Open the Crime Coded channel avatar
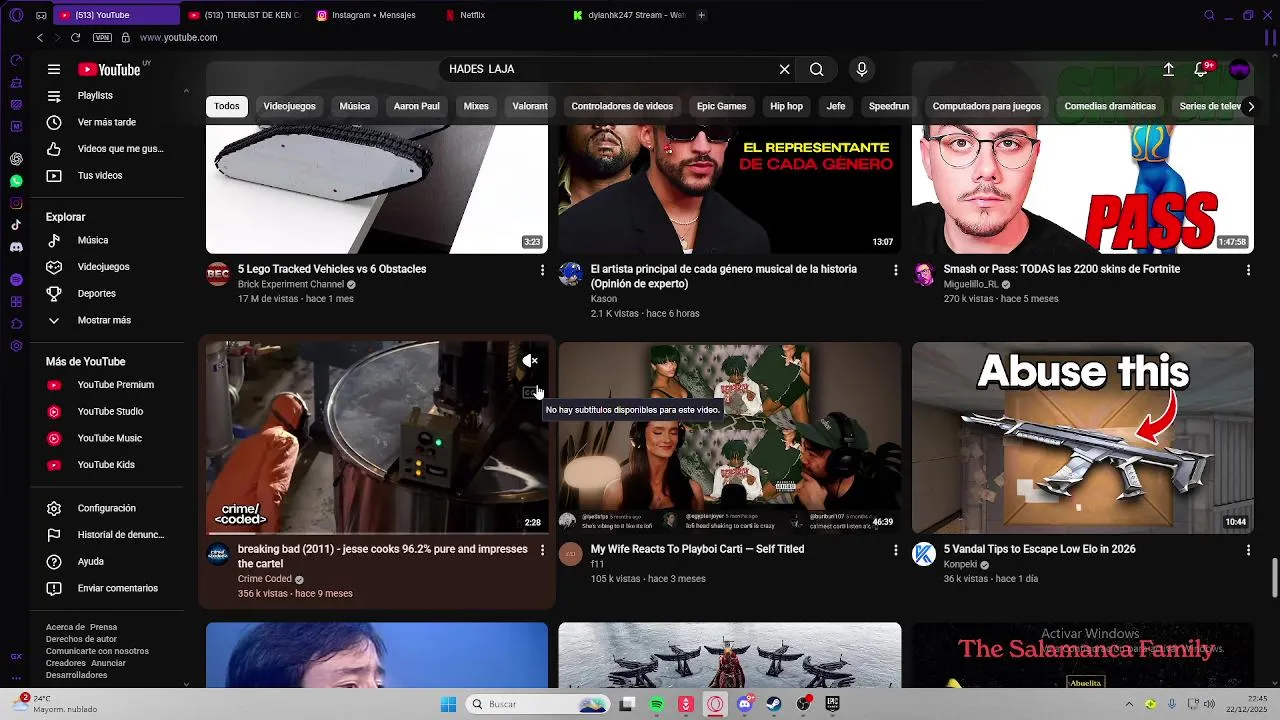Viewport: 1280px width, 720px height. [218, 554]
